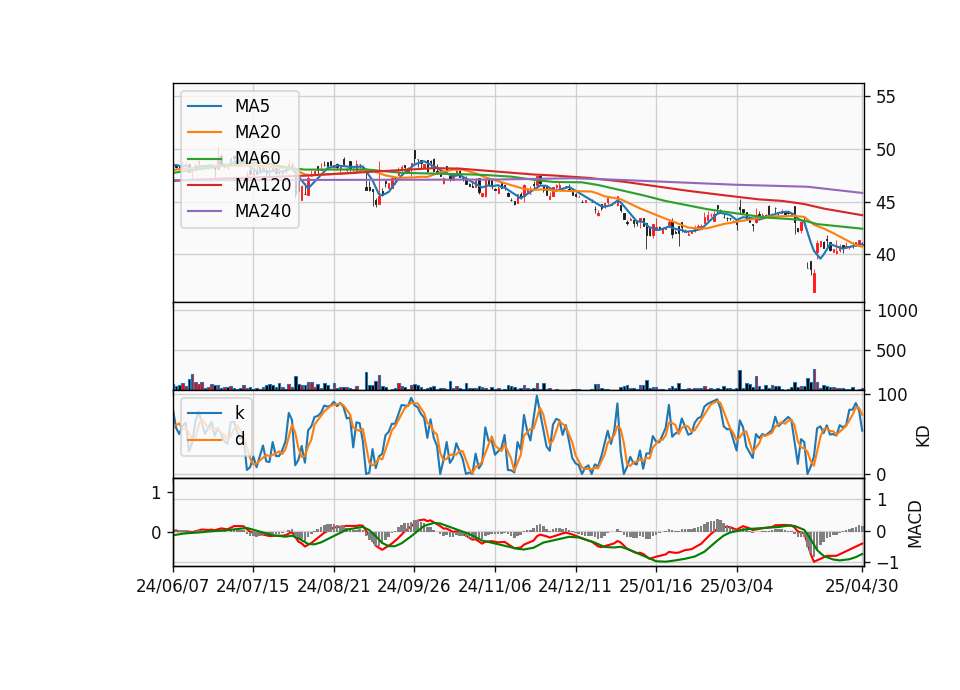This screenshot has height=690, width=960.
Task: Click the MA120 legend label
Action: [x=263, y=184]
